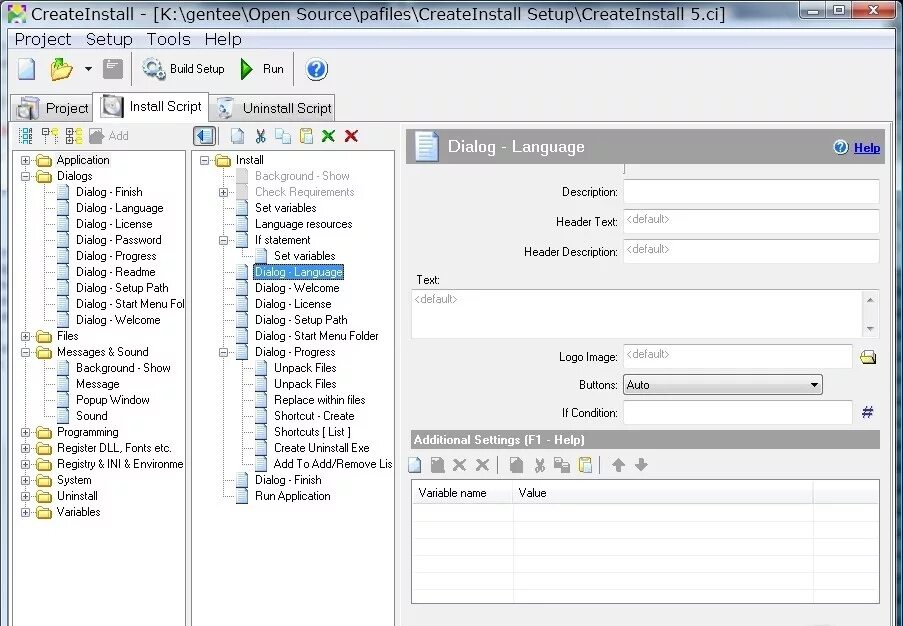Click scissors cut icon in Additional Settings
903x626 pixels.
[x=540, y=465]
